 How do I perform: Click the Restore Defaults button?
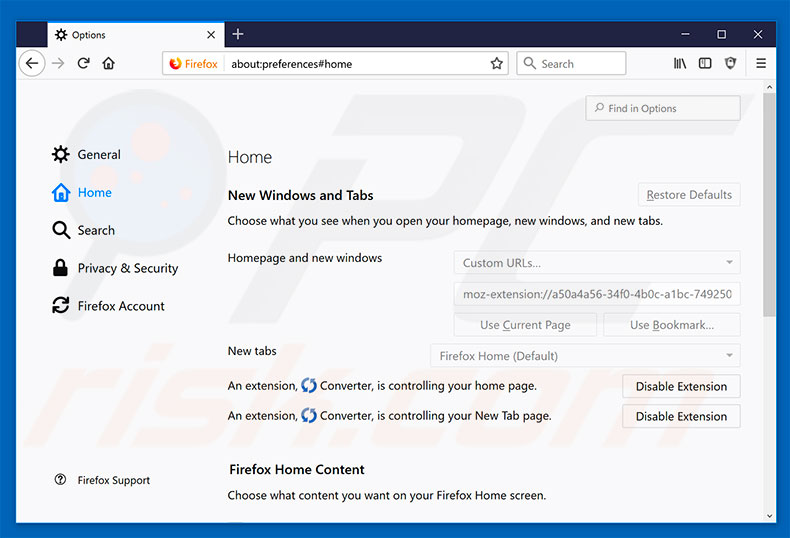click(689, 194)
